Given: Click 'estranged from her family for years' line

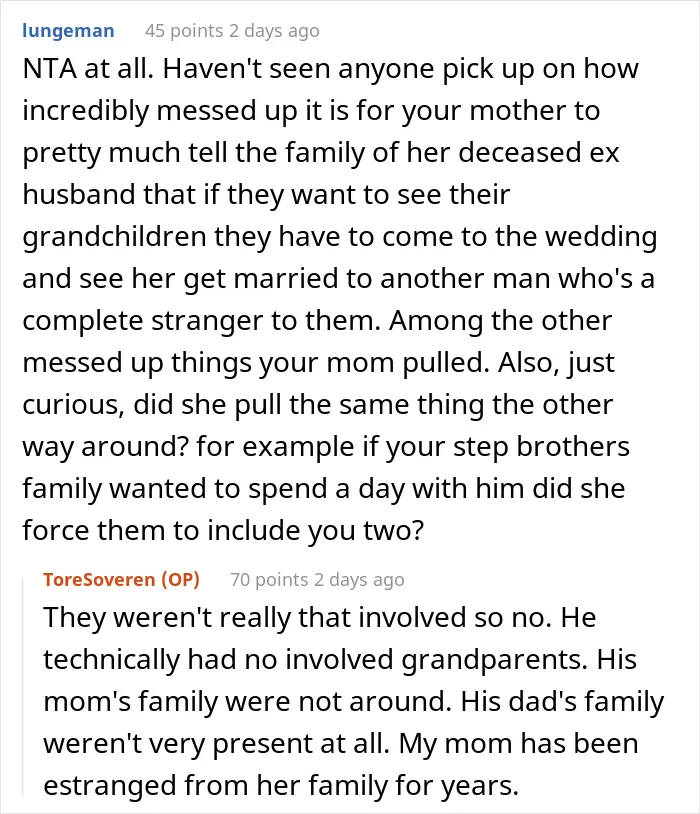Looking at the screenshot, I should (x=281, y=786).
